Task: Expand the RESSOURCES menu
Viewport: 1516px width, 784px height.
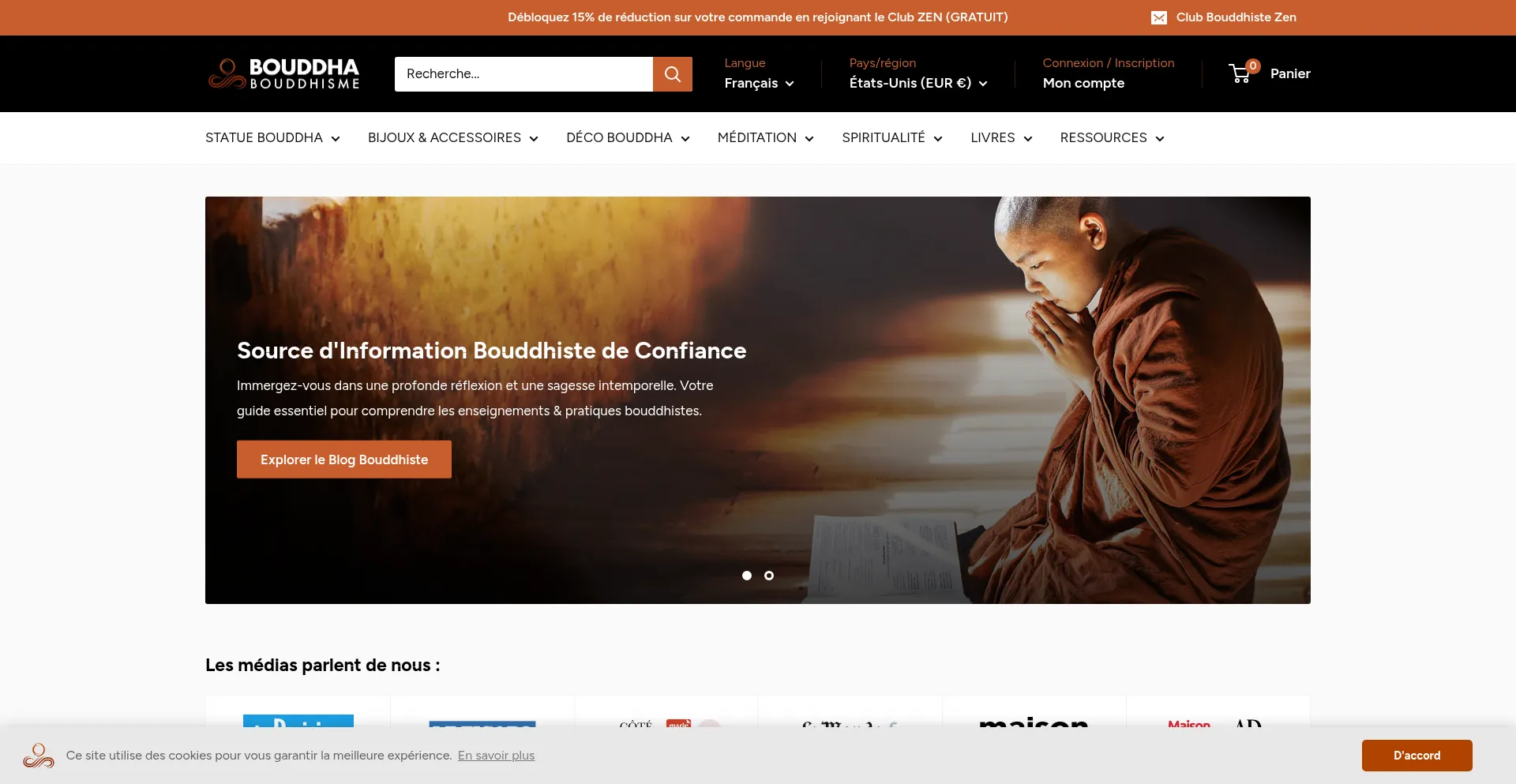Action: click(1112, 137)
